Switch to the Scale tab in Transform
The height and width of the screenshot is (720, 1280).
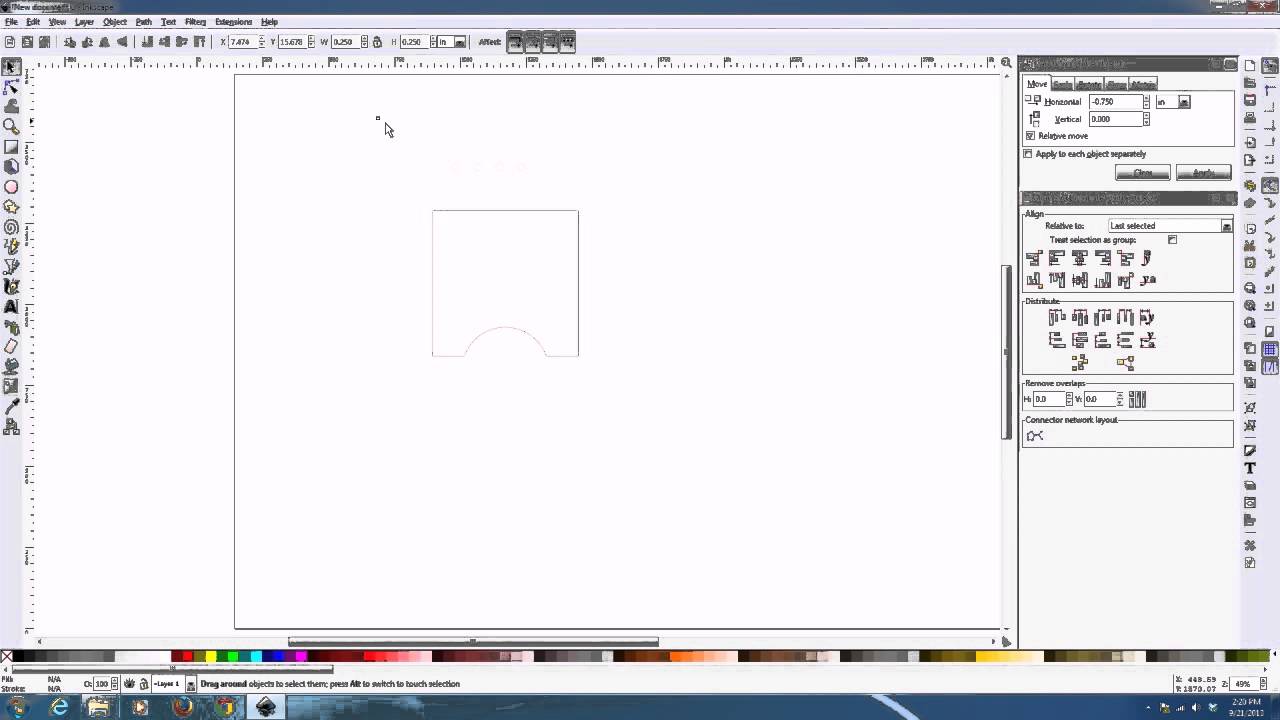point(1062,84)
